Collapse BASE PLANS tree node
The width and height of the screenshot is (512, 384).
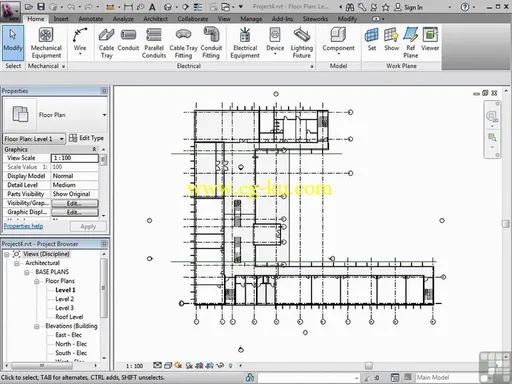pyautogui.click(x=26, y=272)
